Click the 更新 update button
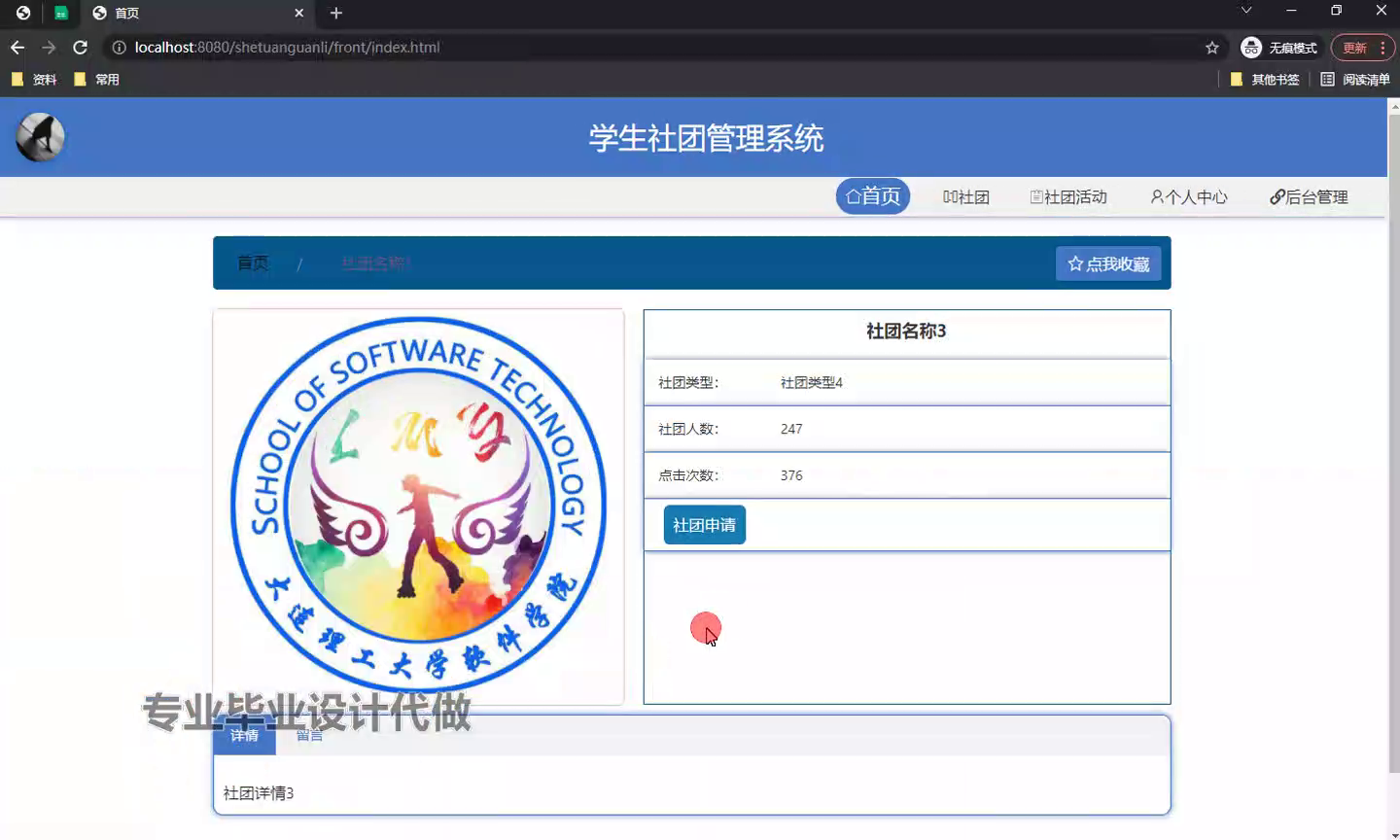 pyautogui.click(x=1363, y=48)
